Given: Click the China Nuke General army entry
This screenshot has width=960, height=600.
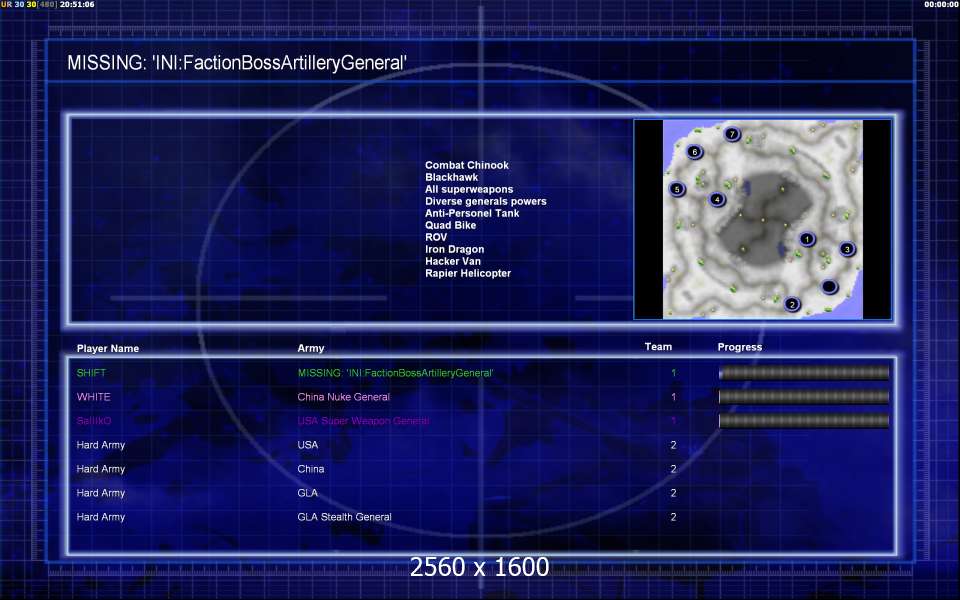Looking at the screenshot, I should point(343,397).
